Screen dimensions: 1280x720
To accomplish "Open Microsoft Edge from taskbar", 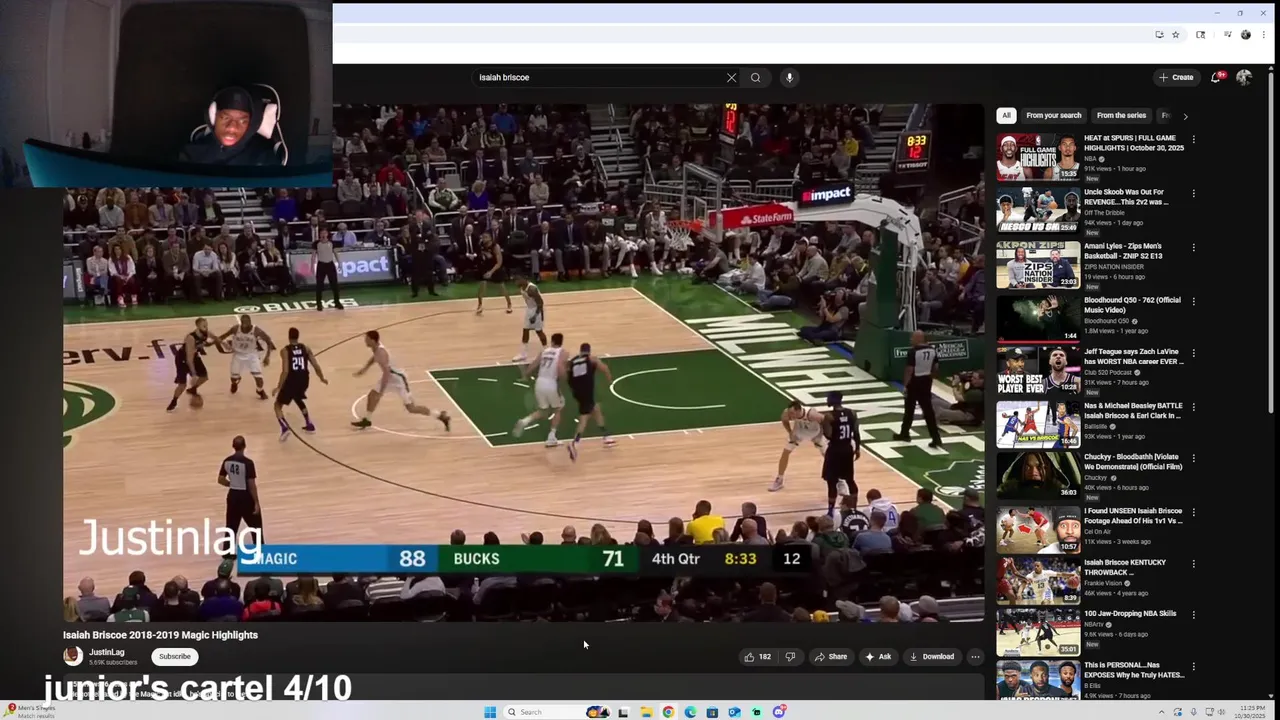I will (x=690, y=712).
